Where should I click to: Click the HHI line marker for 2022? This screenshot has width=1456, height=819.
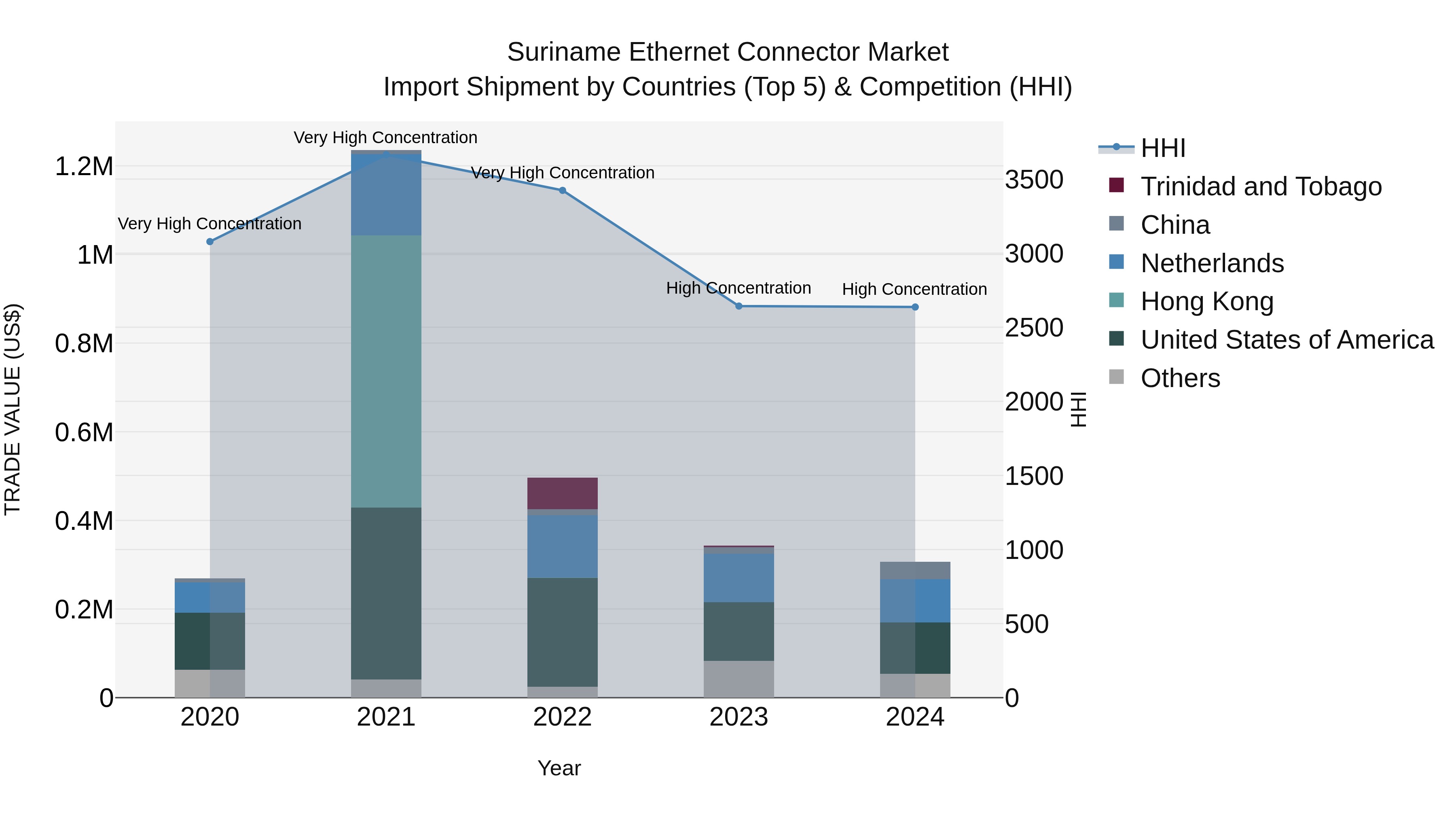point(563,190)
